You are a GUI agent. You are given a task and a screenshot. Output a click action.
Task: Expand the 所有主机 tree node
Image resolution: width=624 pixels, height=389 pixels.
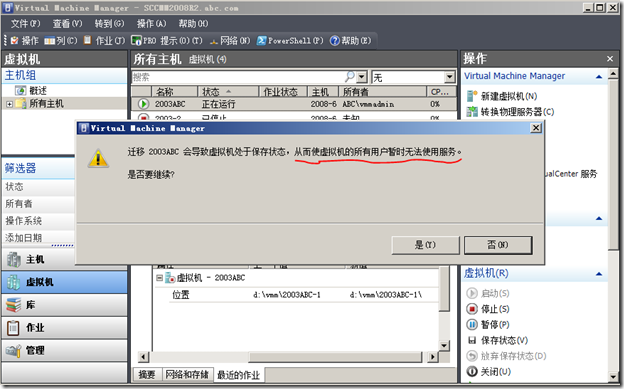9,104
